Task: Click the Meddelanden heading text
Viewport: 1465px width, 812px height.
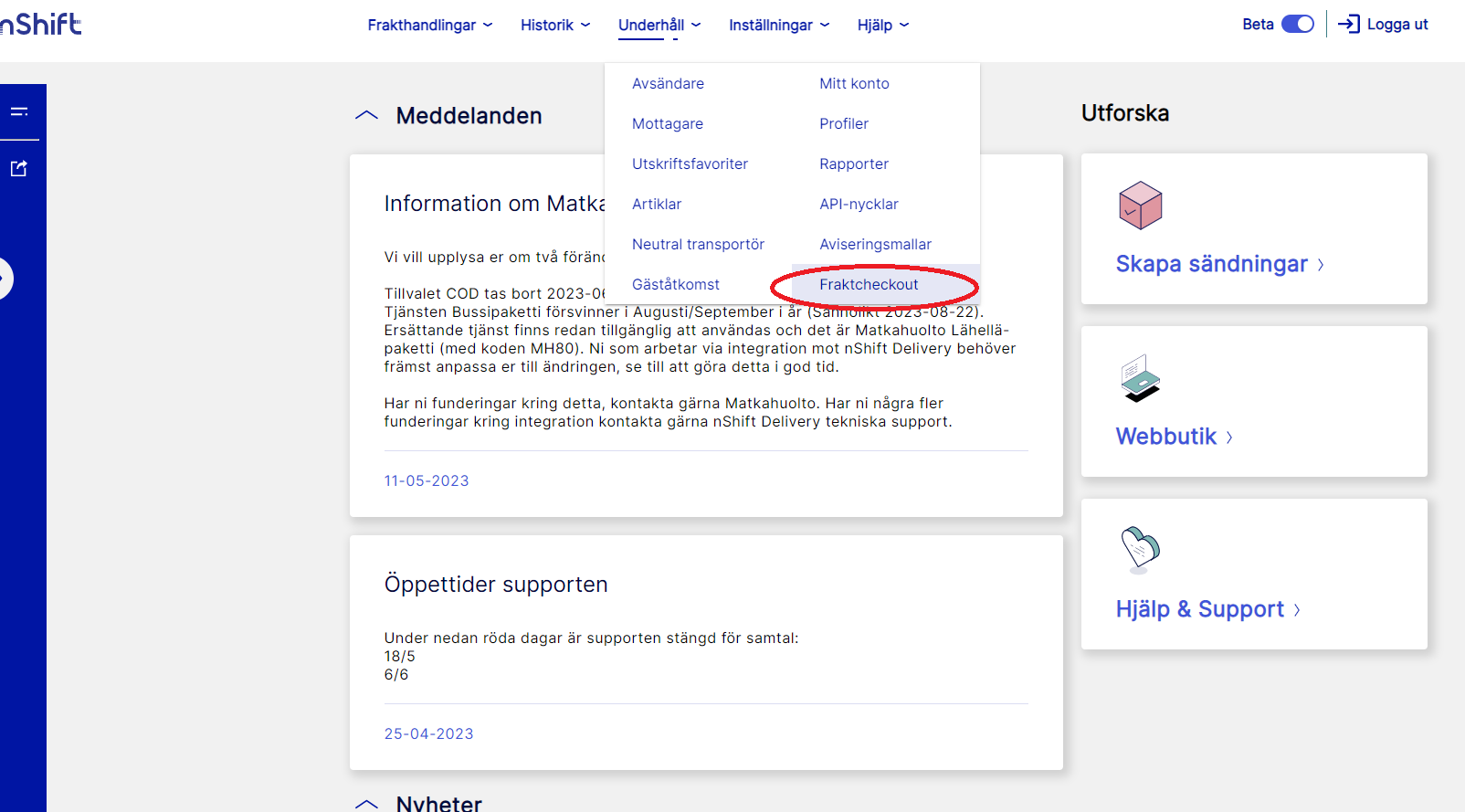Action: point(469,116)
